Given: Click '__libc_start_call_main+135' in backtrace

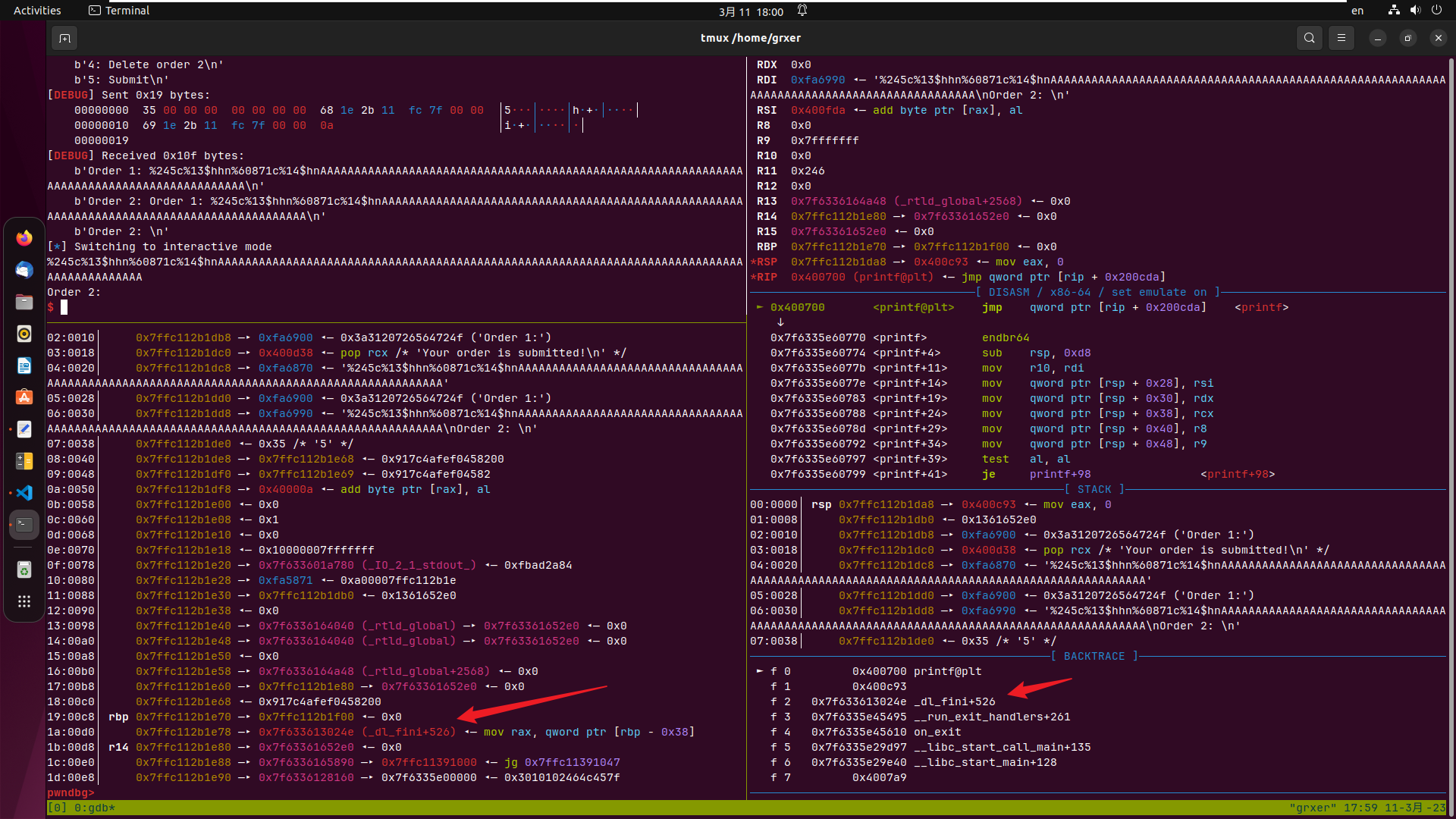Looking at the screenshot, I should point(1003,747).
